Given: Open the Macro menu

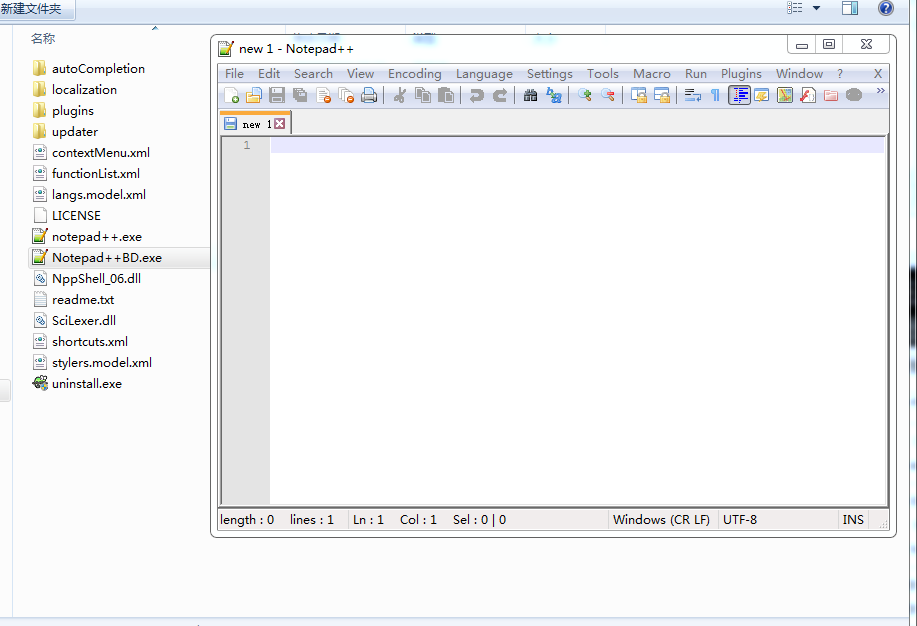Looking at the screenshot, I should point(651,74).
